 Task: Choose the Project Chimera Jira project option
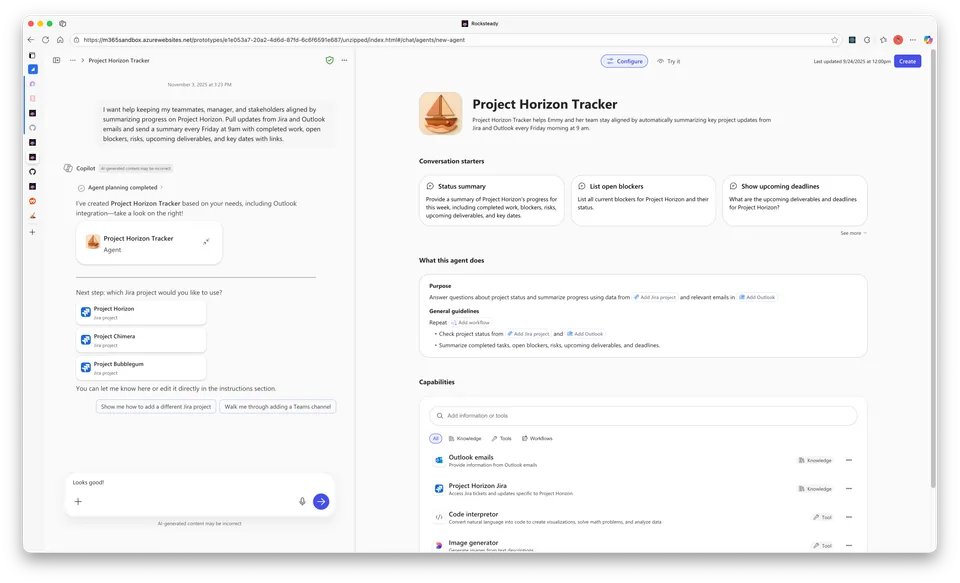pos(141,340)
